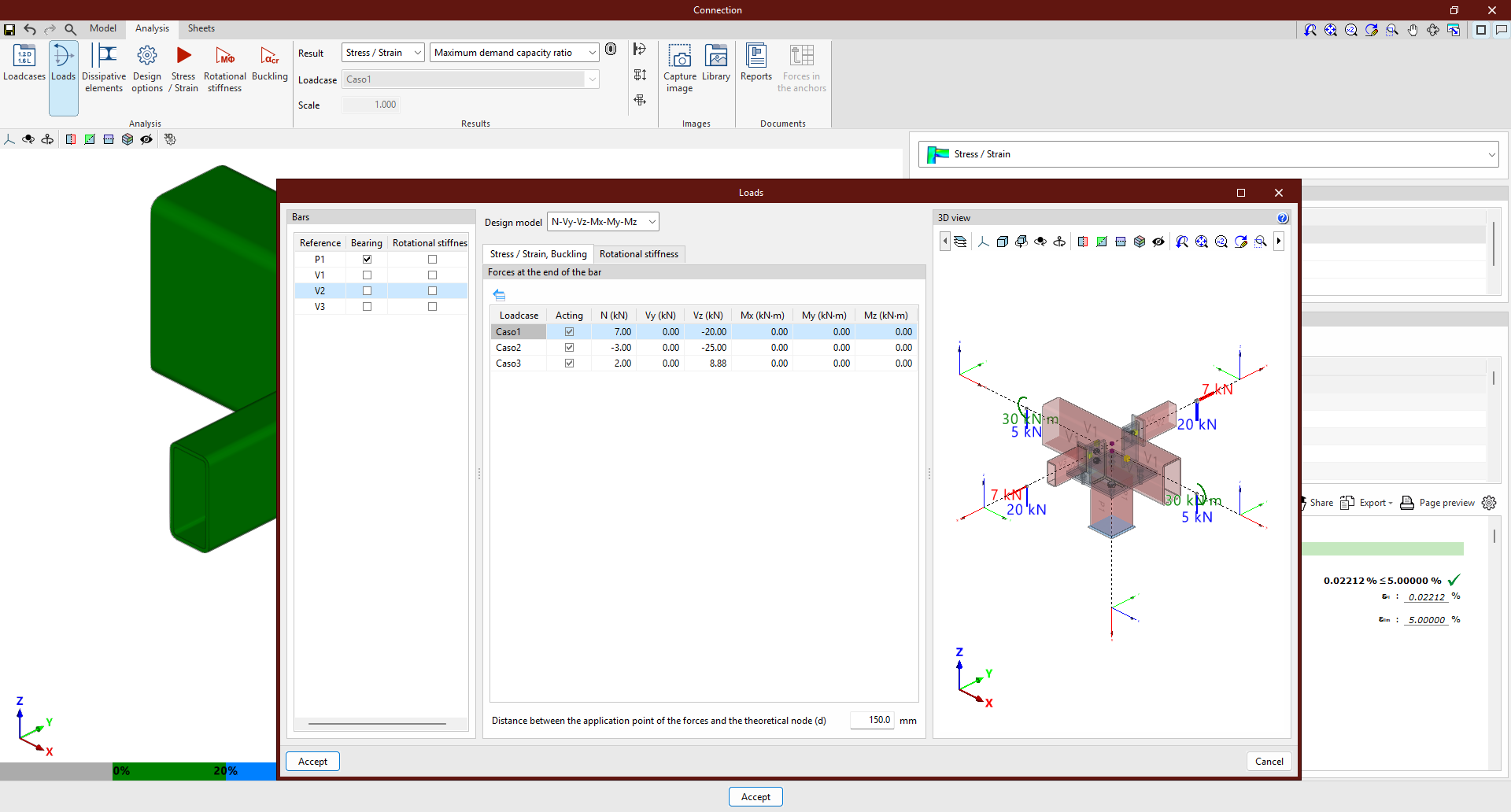This screenshot has height=812, width=1511.
Task: Toggle the Acting checkbox for Caso2
Action: tap(569, 348)
